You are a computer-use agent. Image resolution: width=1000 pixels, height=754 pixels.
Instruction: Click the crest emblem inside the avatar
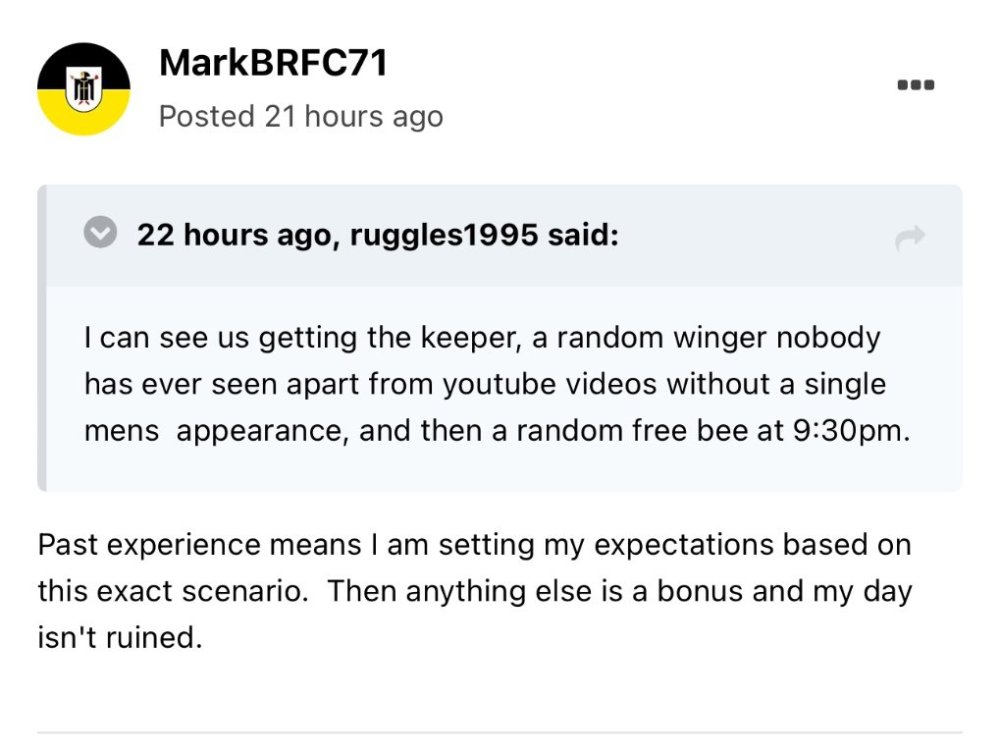pyautogui.click(x=83, y=88)
